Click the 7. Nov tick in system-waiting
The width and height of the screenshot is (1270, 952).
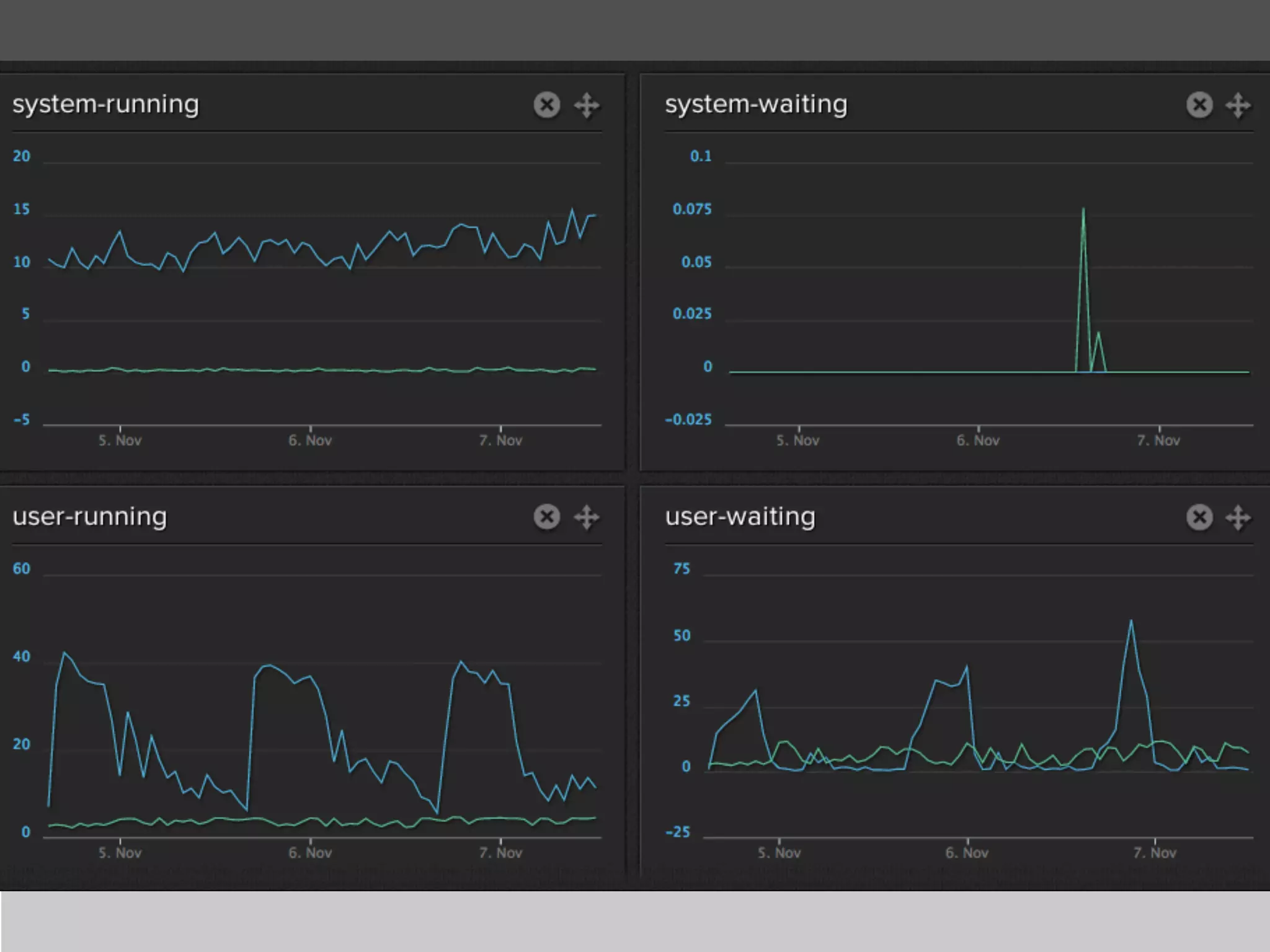(x=1158, y=440)
